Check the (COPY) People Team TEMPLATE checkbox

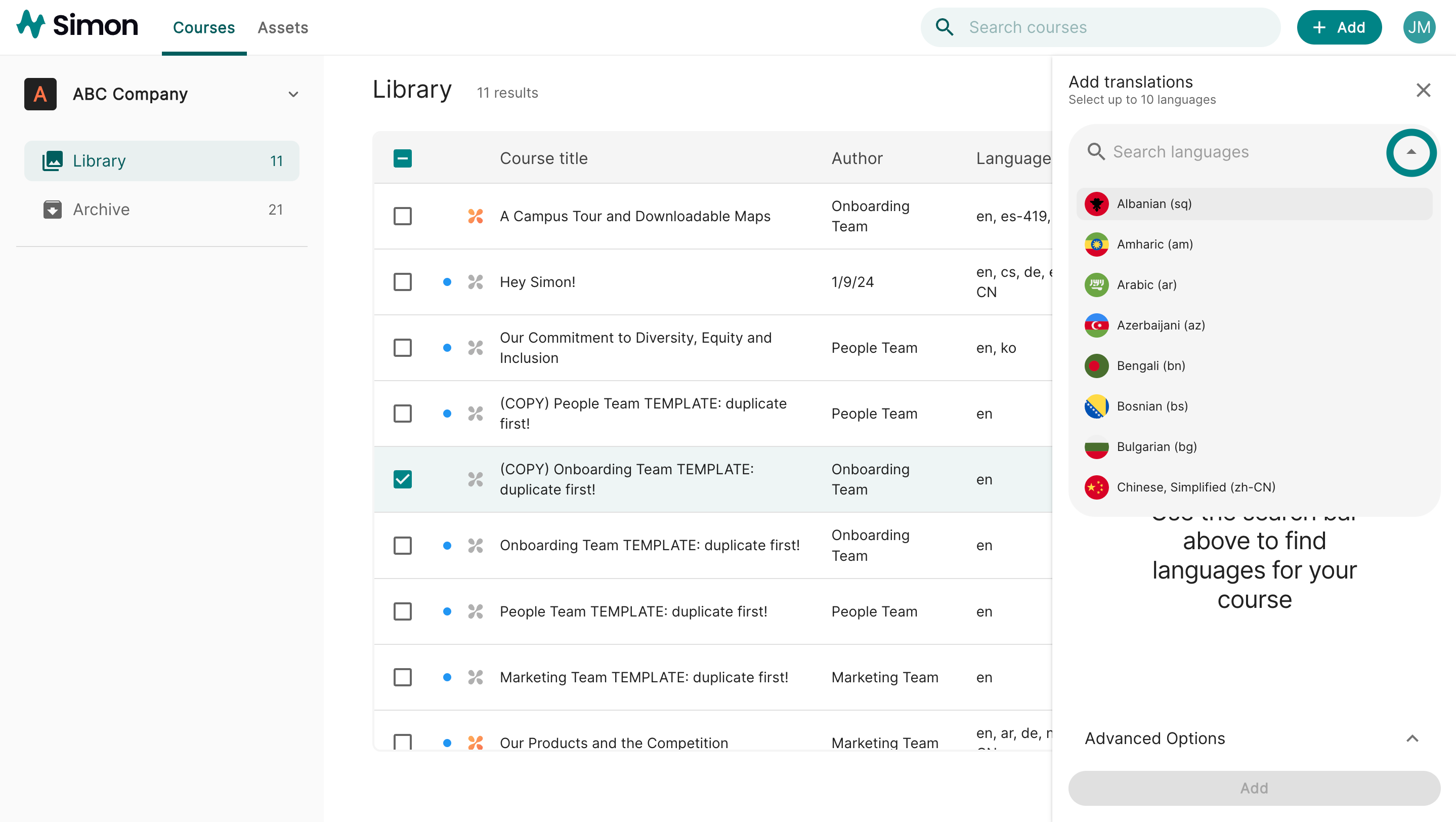pyautogui.click(x=402, y=413)
